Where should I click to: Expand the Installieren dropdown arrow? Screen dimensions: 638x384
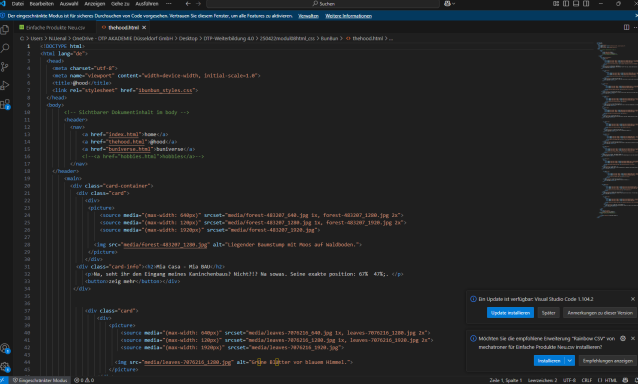pos(570,361)
